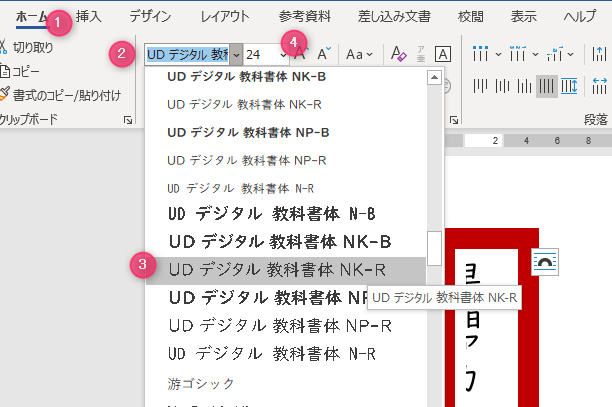This screenshot has width=612, height=407.
Task: Click the enclosed character border A icon
Action: tap(443, 54)
